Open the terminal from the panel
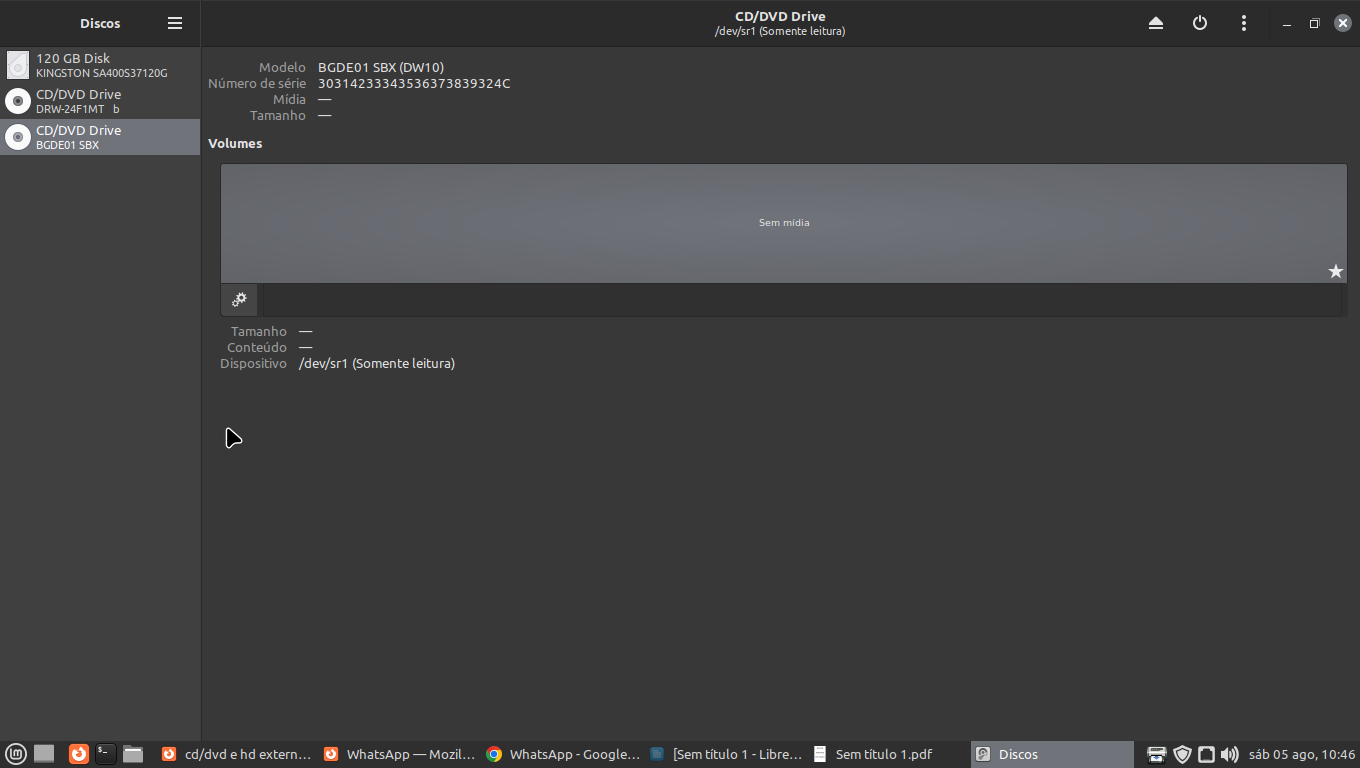The image size is (1360, 768). (106, 754)
